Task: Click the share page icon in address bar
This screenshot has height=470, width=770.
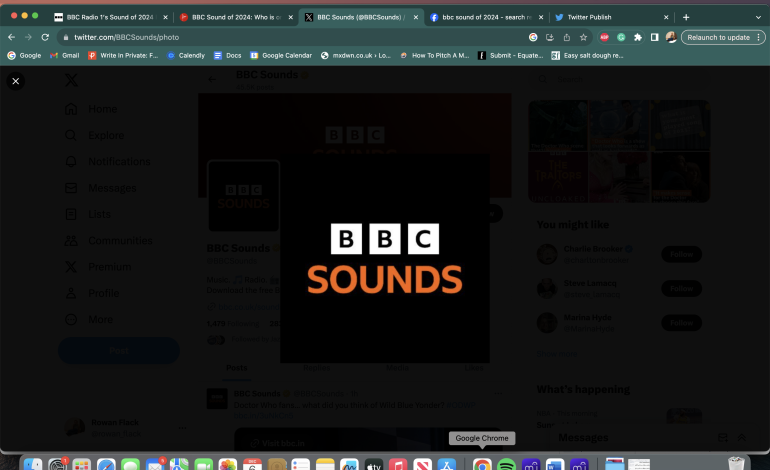Action: click(x=567, y=37)
